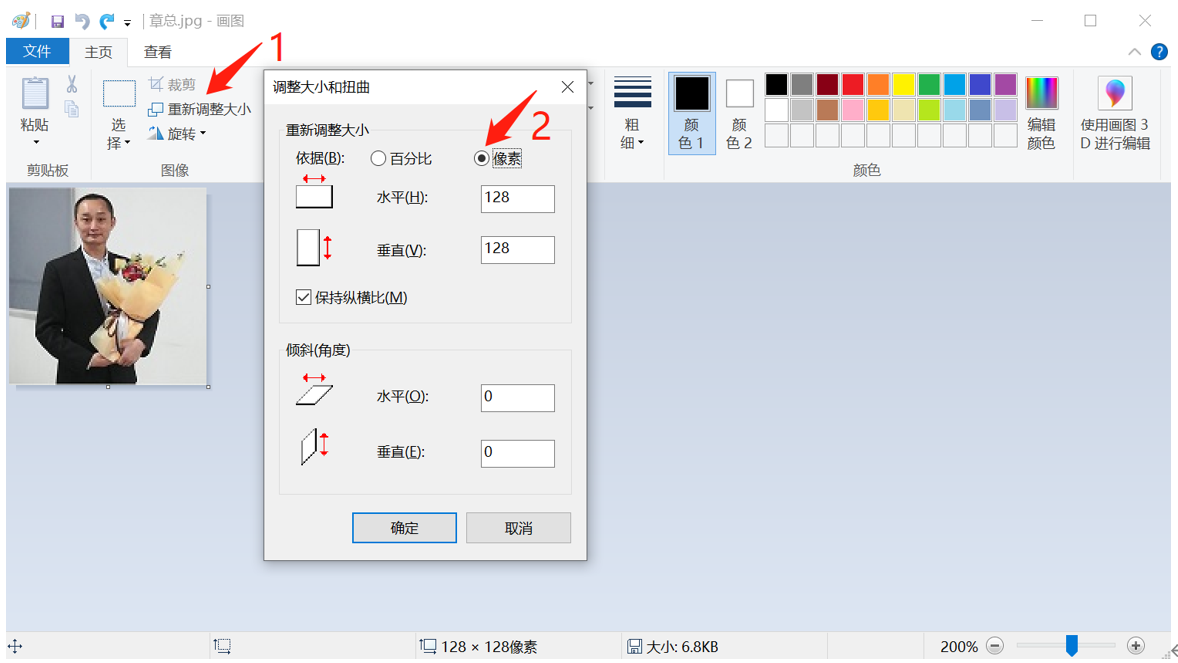This screenshot has width=1178, height=663.
Task: Open the 文件 menu
Action: (x=37, y=51)
